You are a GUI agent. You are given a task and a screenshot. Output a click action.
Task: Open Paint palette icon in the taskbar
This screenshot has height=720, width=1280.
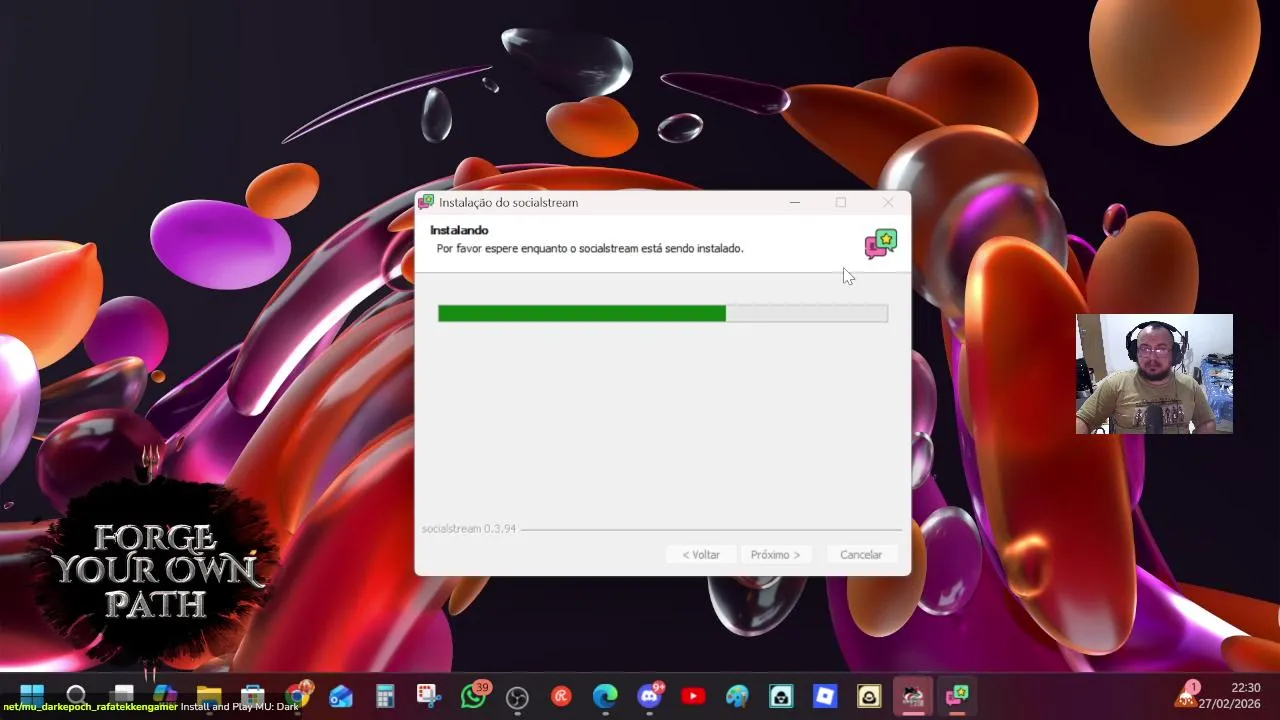(737, 696)
